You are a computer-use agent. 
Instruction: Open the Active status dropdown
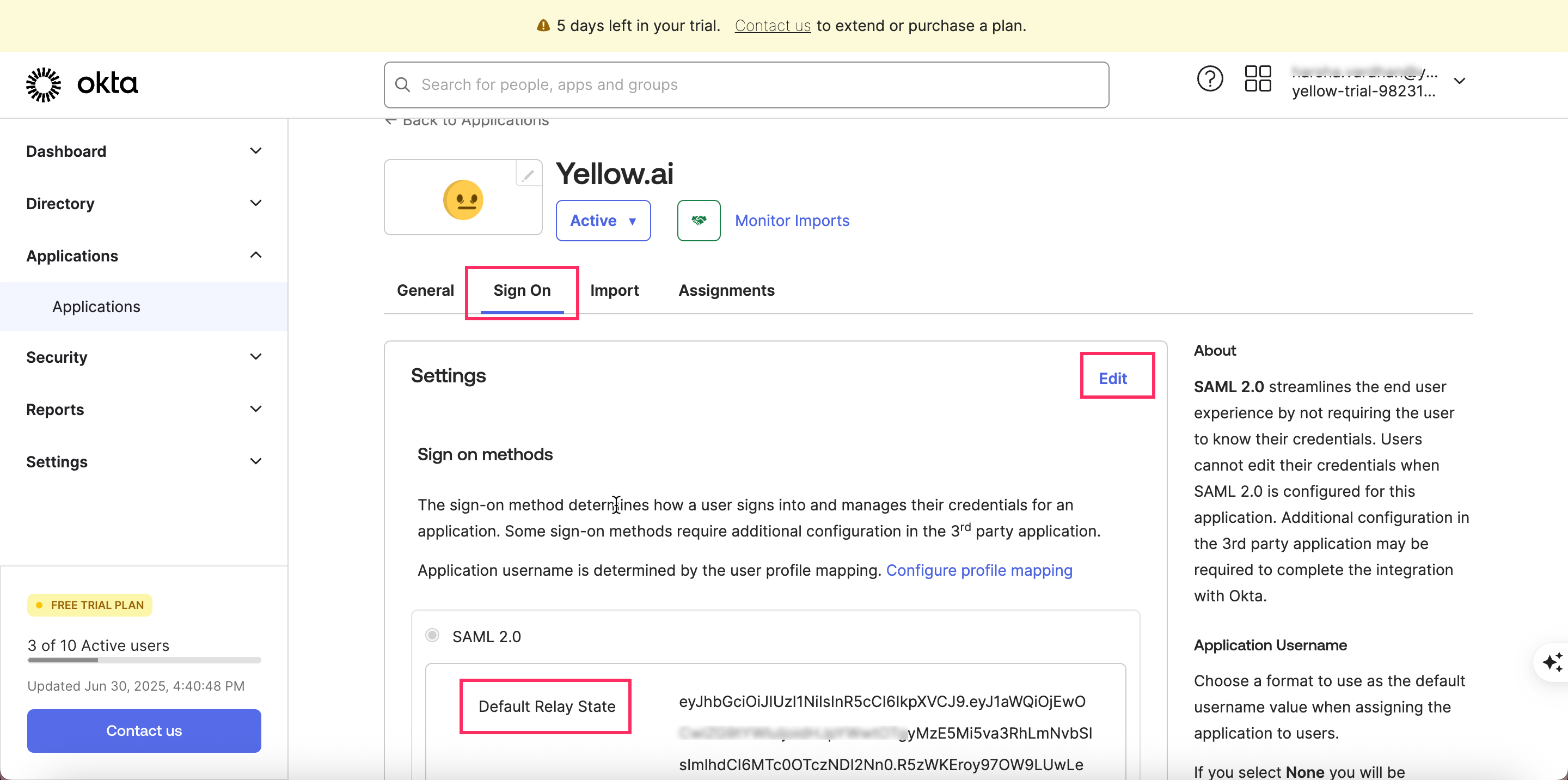click(603, 221)
